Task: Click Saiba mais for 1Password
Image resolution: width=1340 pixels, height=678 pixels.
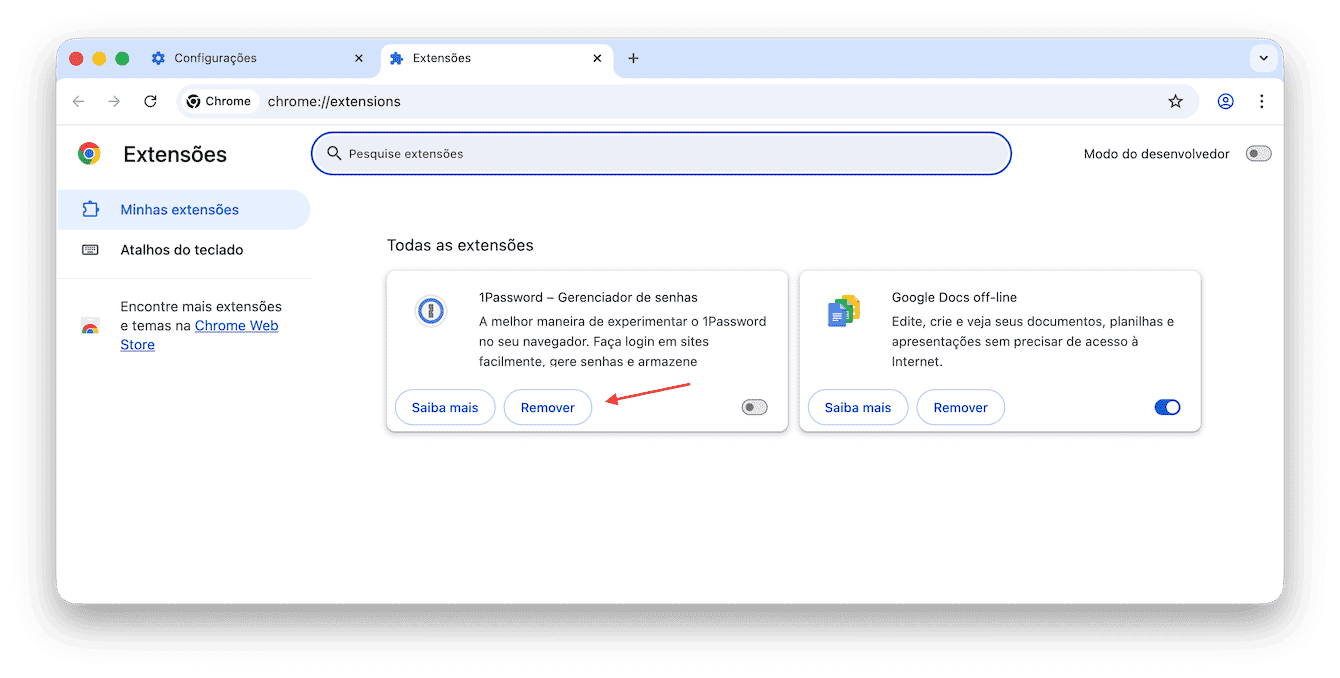Action: pos(445,408)
